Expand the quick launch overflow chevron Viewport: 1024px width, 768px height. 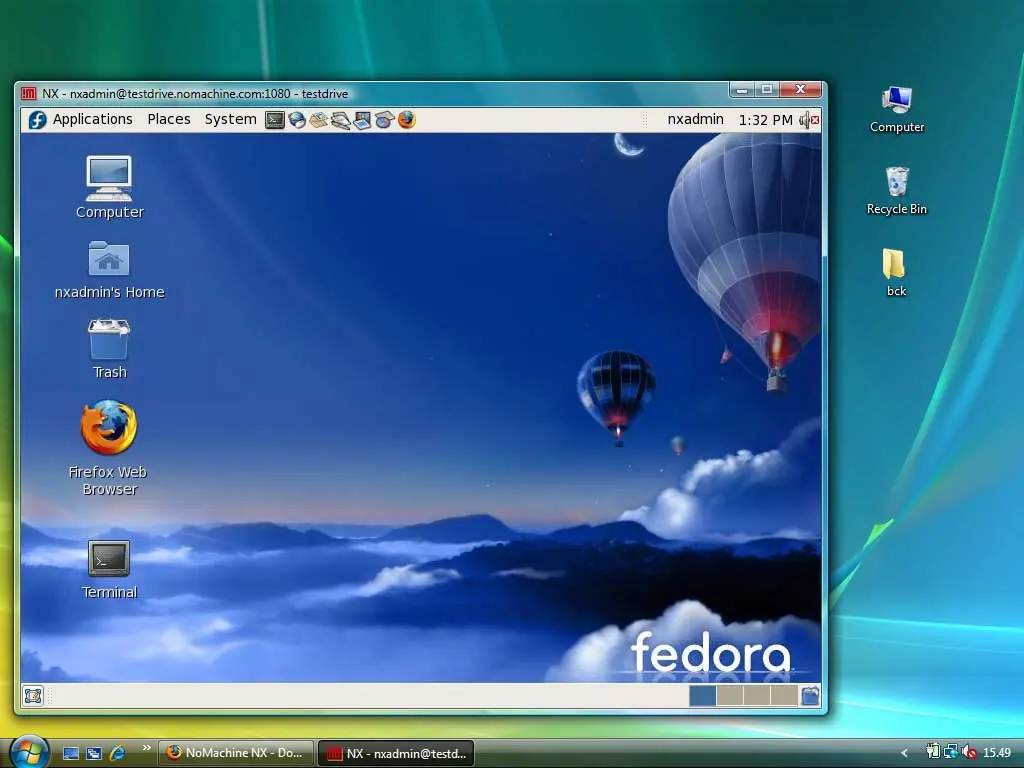pyautogui.click(x=146, y=748)
